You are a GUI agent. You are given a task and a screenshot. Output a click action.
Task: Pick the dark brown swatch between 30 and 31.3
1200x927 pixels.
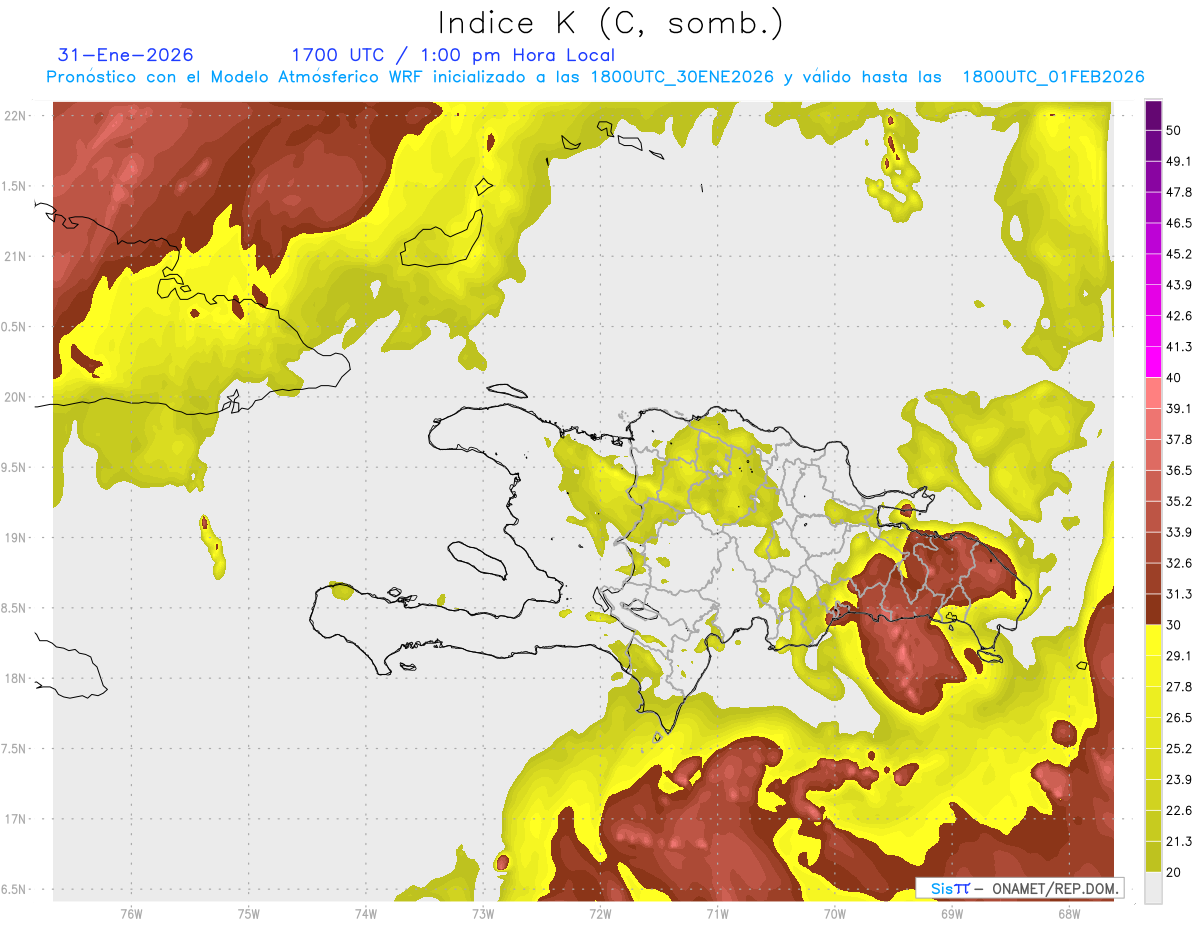tap(1153, 610)
